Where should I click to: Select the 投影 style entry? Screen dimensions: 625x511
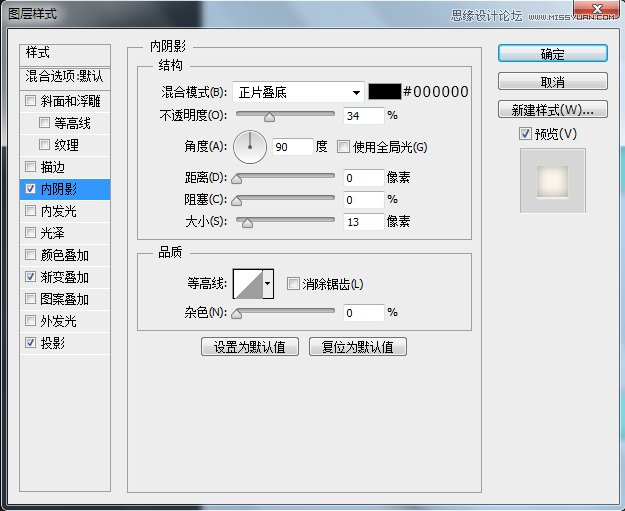point(53,342)
